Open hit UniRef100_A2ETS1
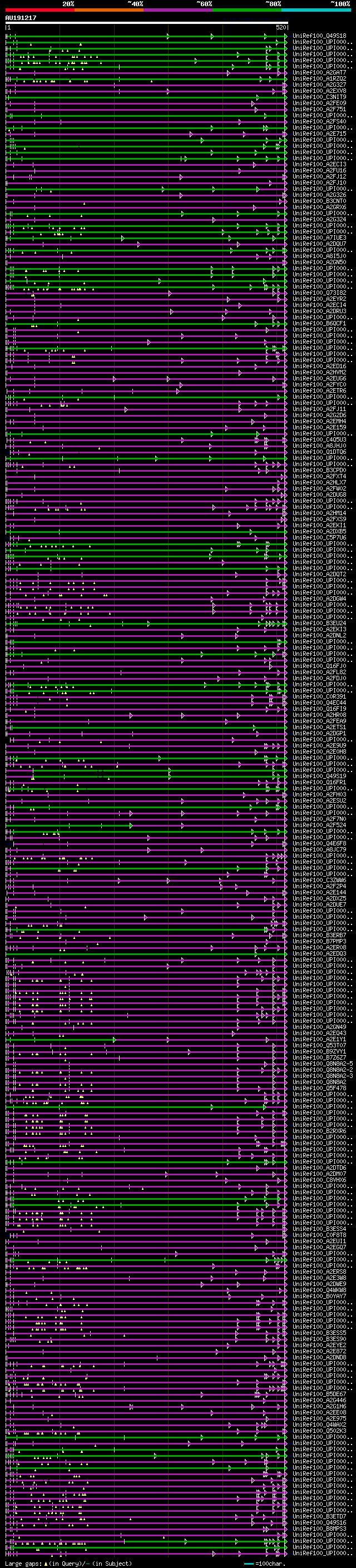This screenshot has height=1568, width=356. pos(319,727)
